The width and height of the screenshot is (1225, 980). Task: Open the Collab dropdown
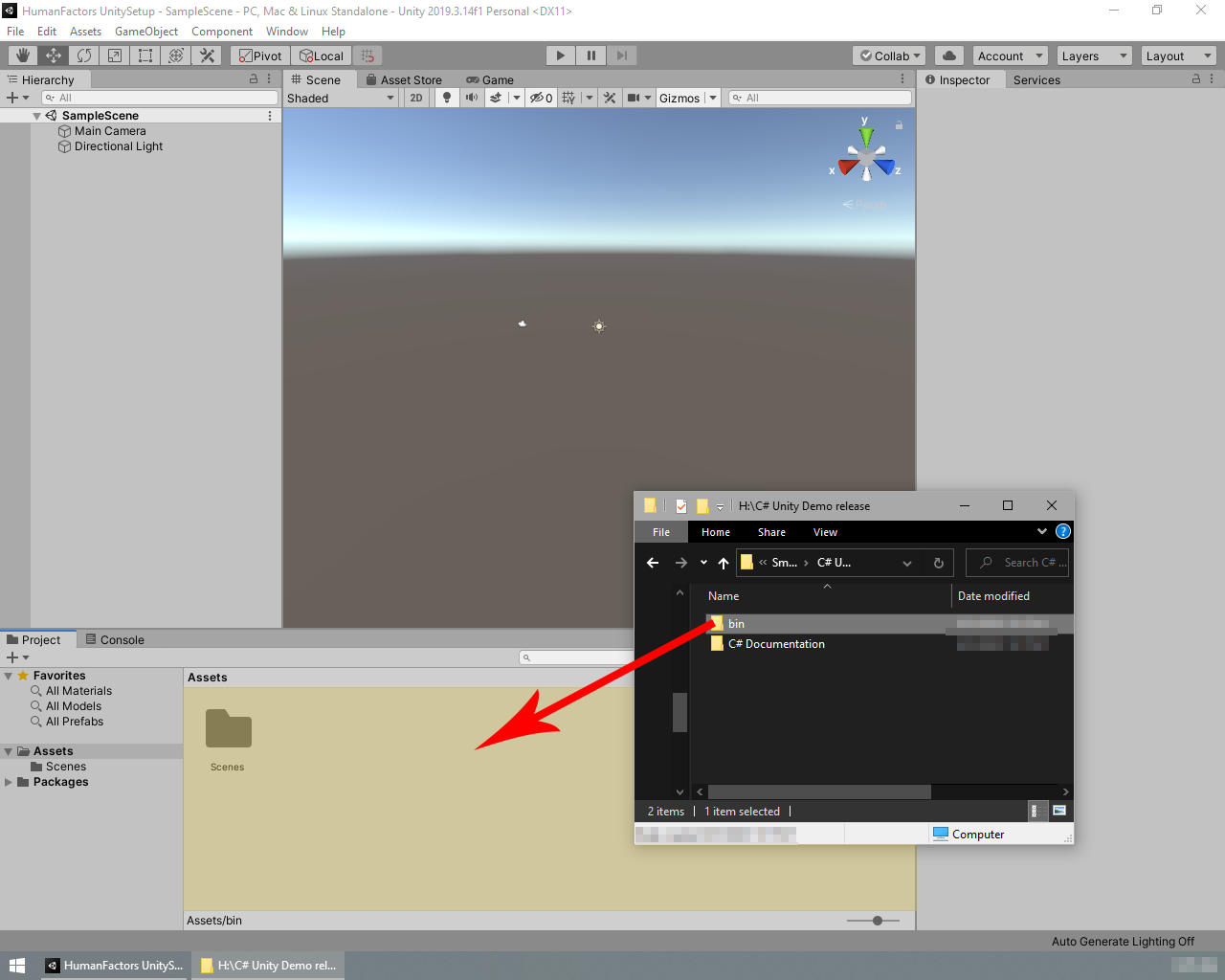[x=889, y=56]
